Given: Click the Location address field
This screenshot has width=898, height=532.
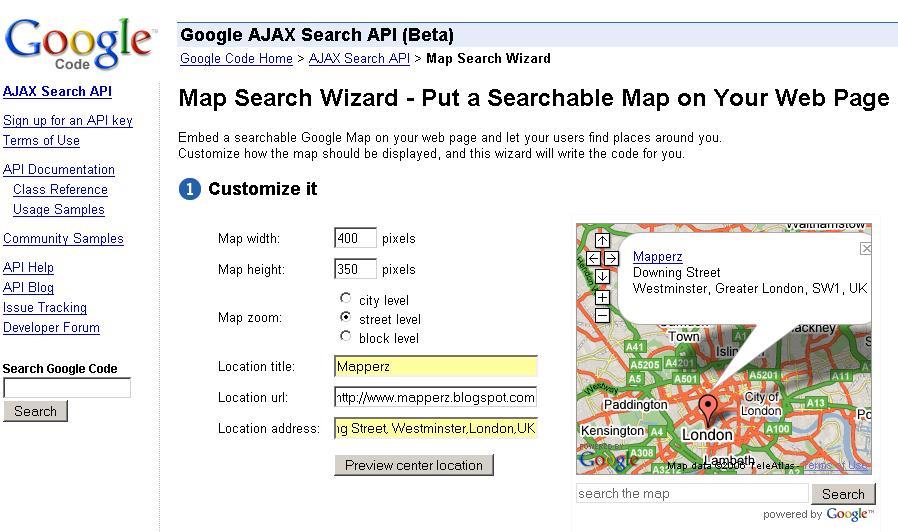Looking at the screenshot, I should [x=435, y=428].
